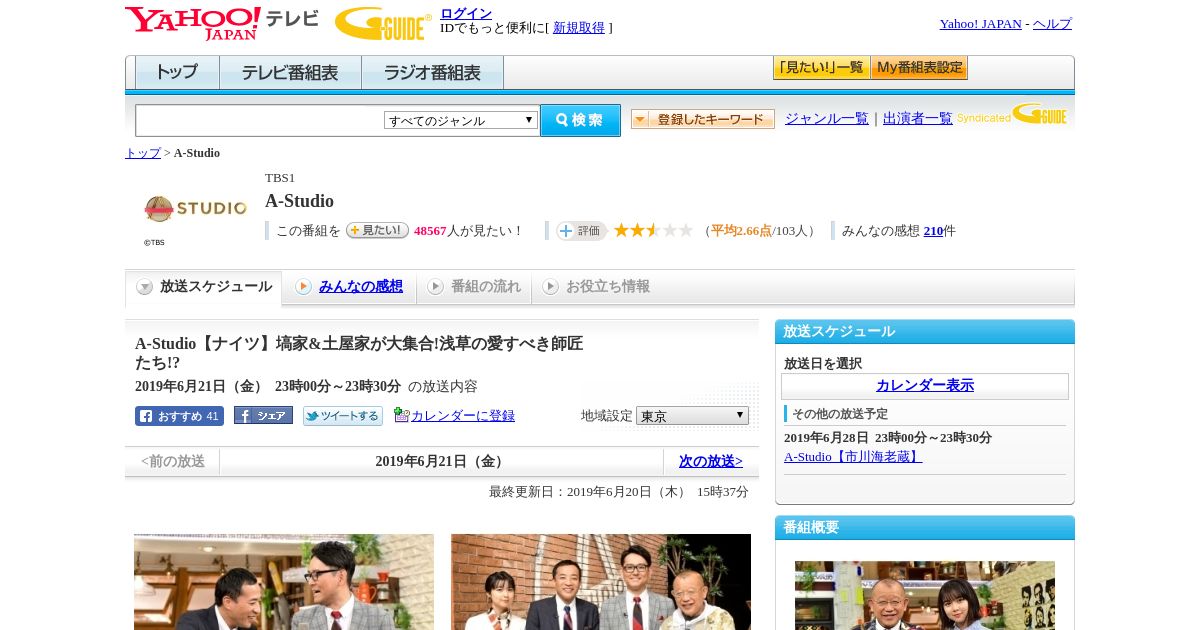Click the カレンダーに登録 link
Image resolution: width=1200 pixels, height=630 pixels.
coord(463,415)
